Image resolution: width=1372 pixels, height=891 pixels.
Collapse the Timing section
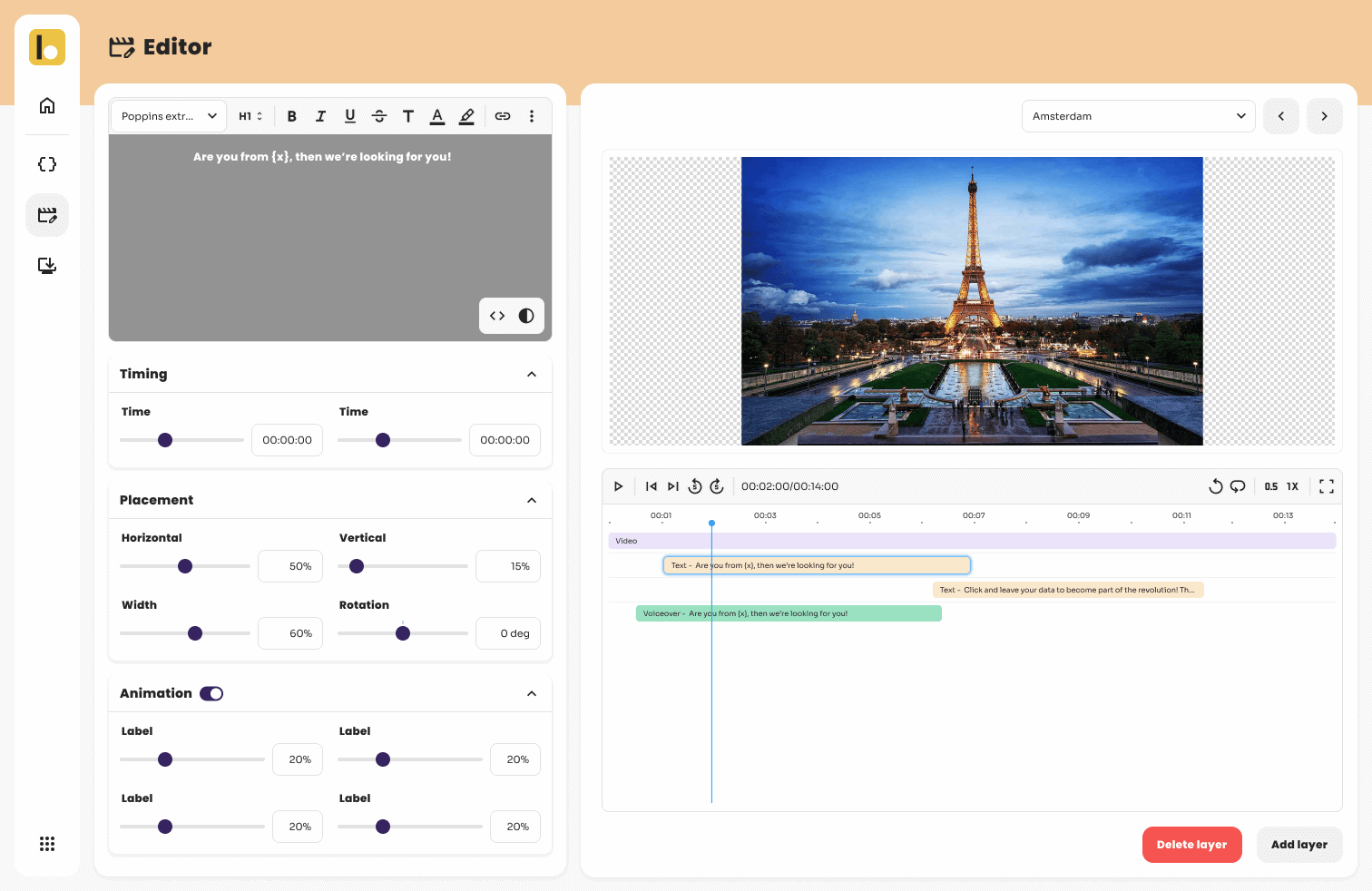[x=532, y=374]
